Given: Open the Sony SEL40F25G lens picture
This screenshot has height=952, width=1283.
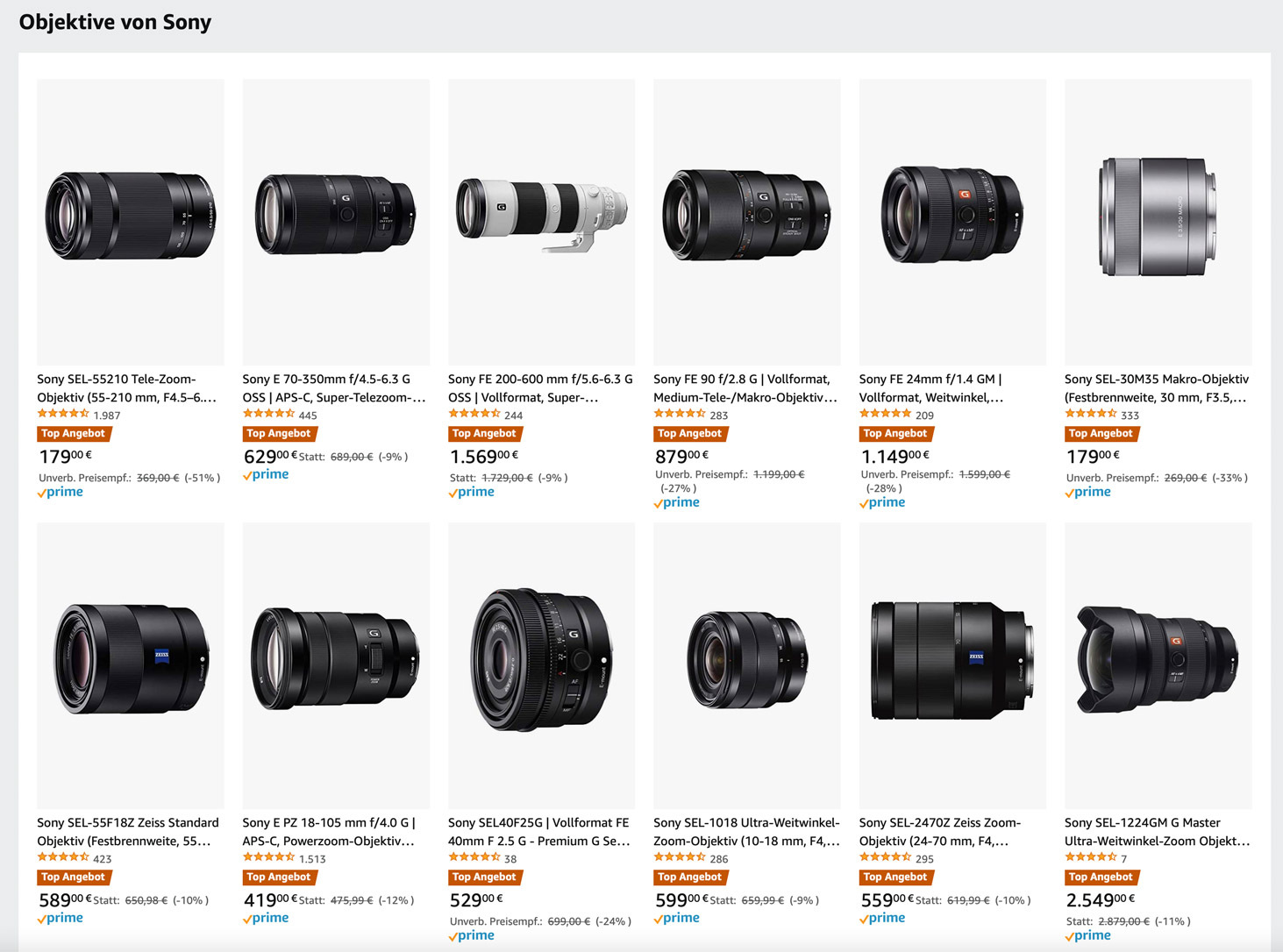Looking at the screenshot, I should 541,659.
